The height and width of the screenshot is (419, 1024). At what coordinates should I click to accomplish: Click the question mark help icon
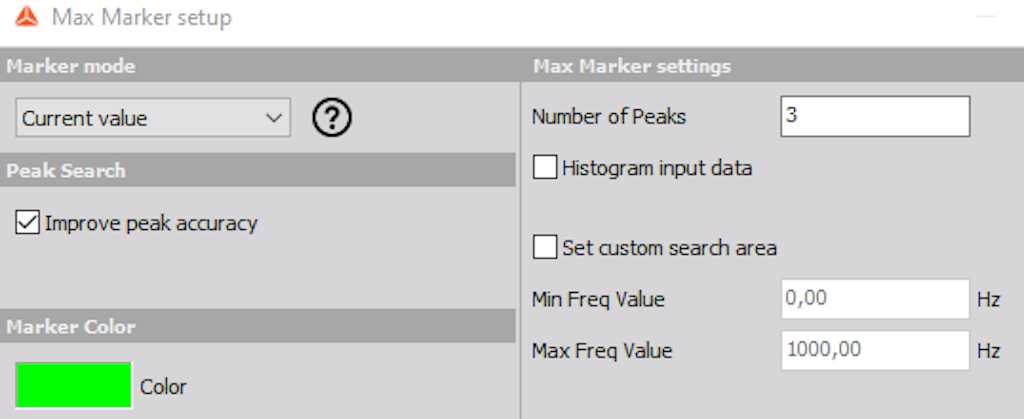coord(332,117)
